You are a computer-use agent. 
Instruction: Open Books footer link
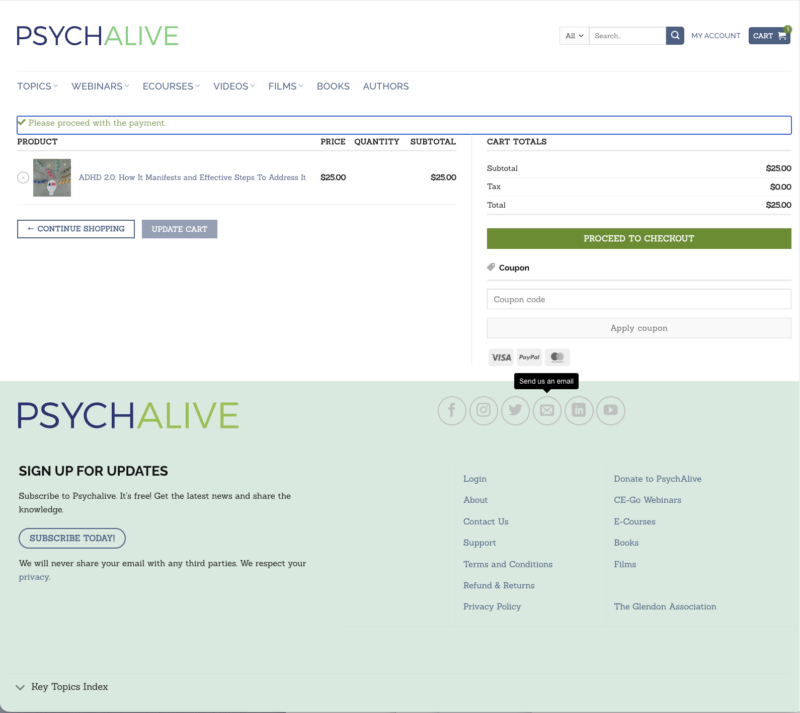(x=626, y=543)
